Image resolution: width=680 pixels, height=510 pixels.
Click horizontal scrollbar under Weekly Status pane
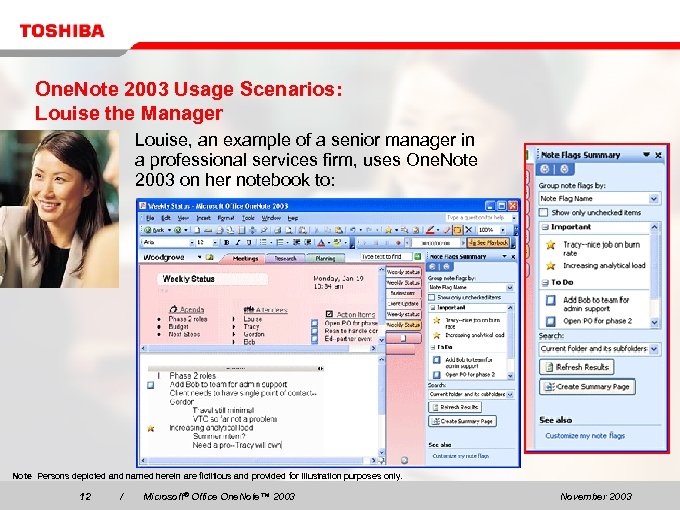[259, 348]
